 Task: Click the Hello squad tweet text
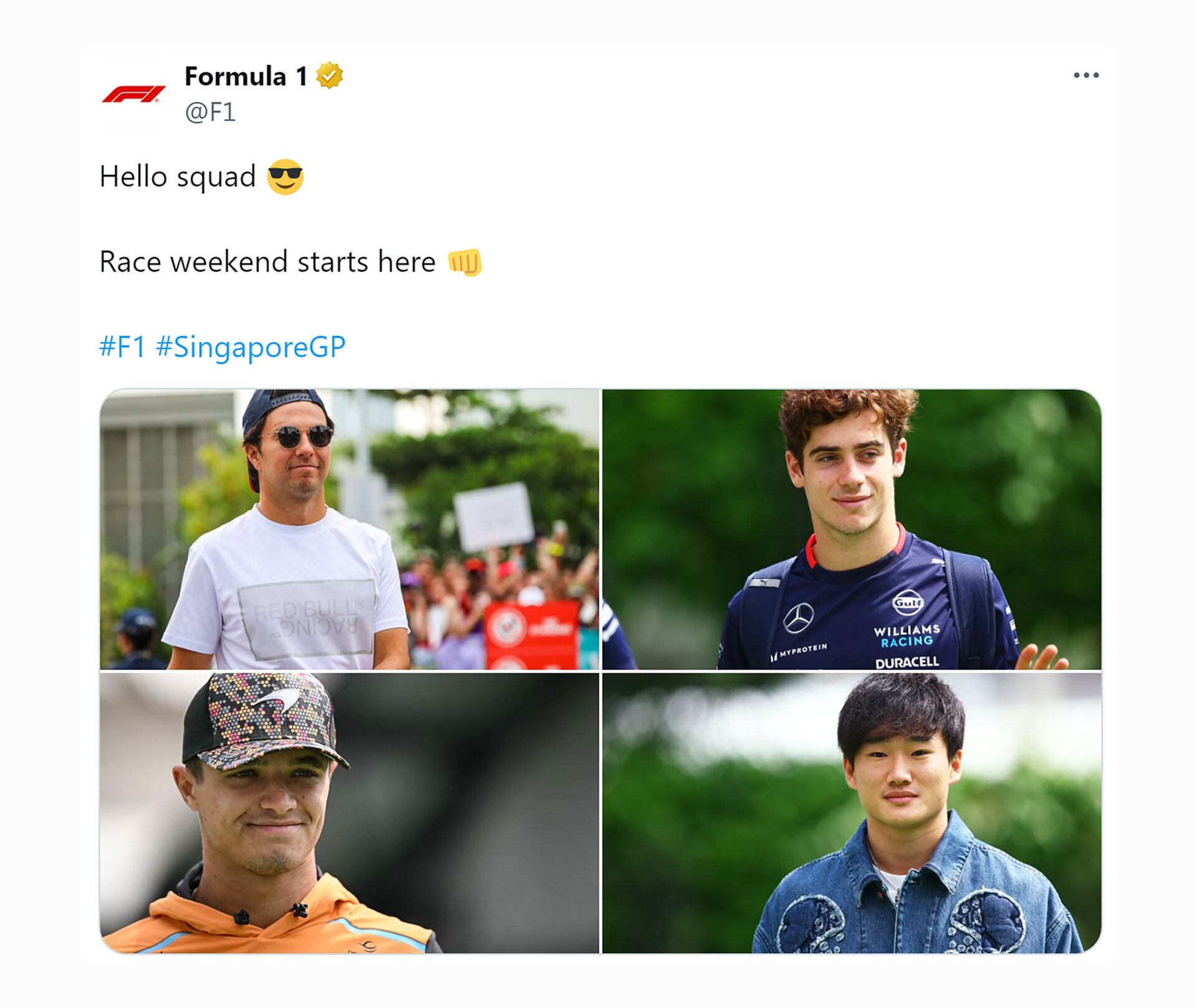click(178, 177)
